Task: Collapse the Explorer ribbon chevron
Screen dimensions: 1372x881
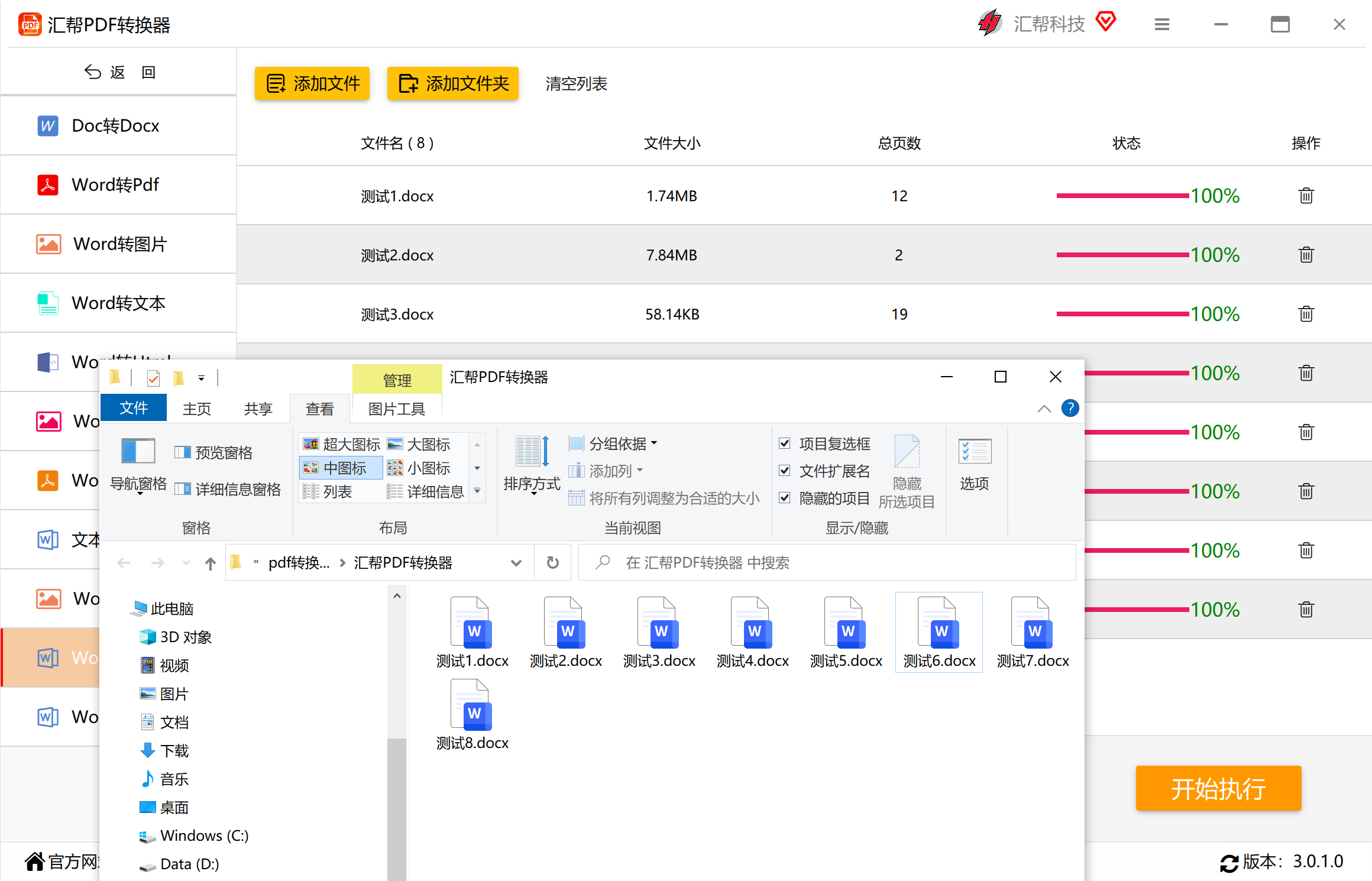Action: pos(1044,409)
